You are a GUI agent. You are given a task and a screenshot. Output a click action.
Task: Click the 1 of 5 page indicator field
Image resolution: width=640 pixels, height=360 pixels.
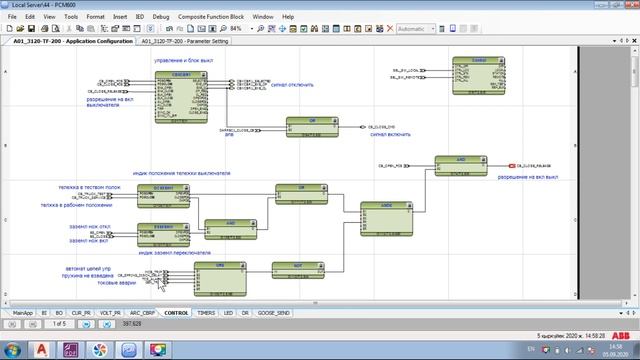pos(59,324)
